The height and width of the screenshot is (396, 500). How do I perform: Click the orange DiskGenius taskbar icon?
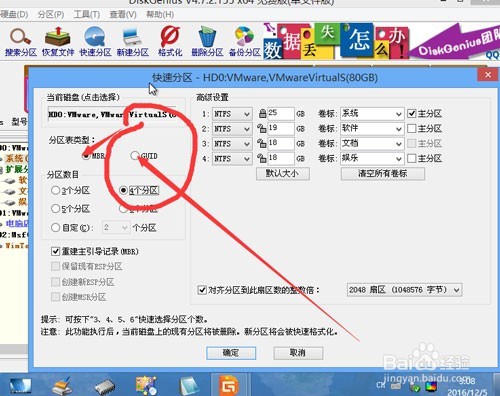(x=230, y=386)
